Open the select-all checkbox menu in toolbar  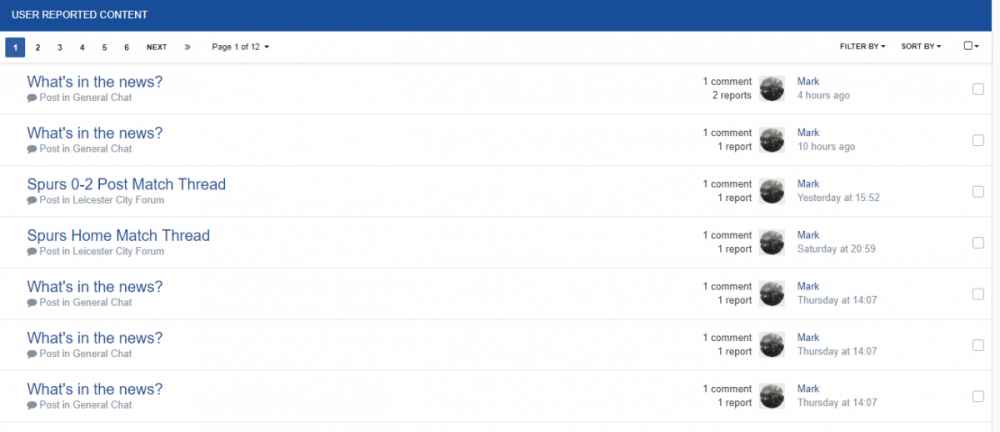coord(971,46)
